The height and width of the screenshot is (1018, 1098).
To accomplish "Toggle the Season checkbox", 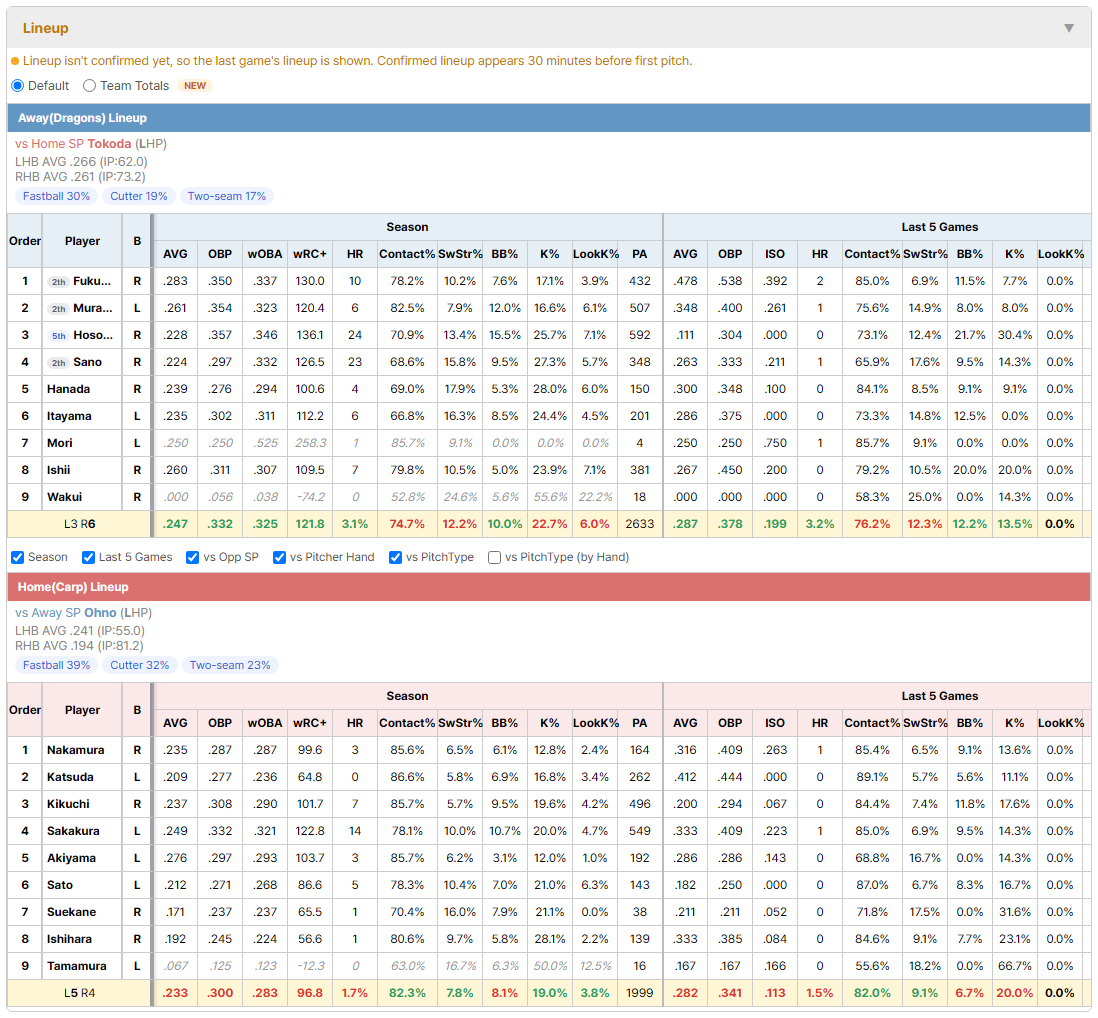I will click(18, 557).
